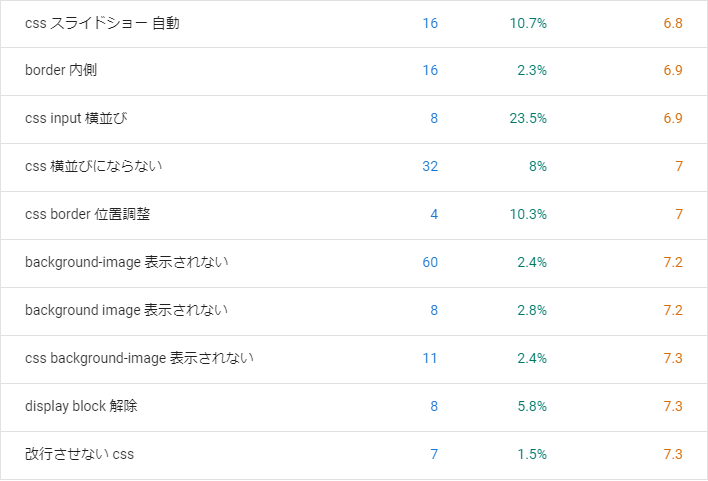Image resolution: width=708 pixels, height=481 pixels.
Task: Click the 1.5% CTR value
Action: coord(532,454)
